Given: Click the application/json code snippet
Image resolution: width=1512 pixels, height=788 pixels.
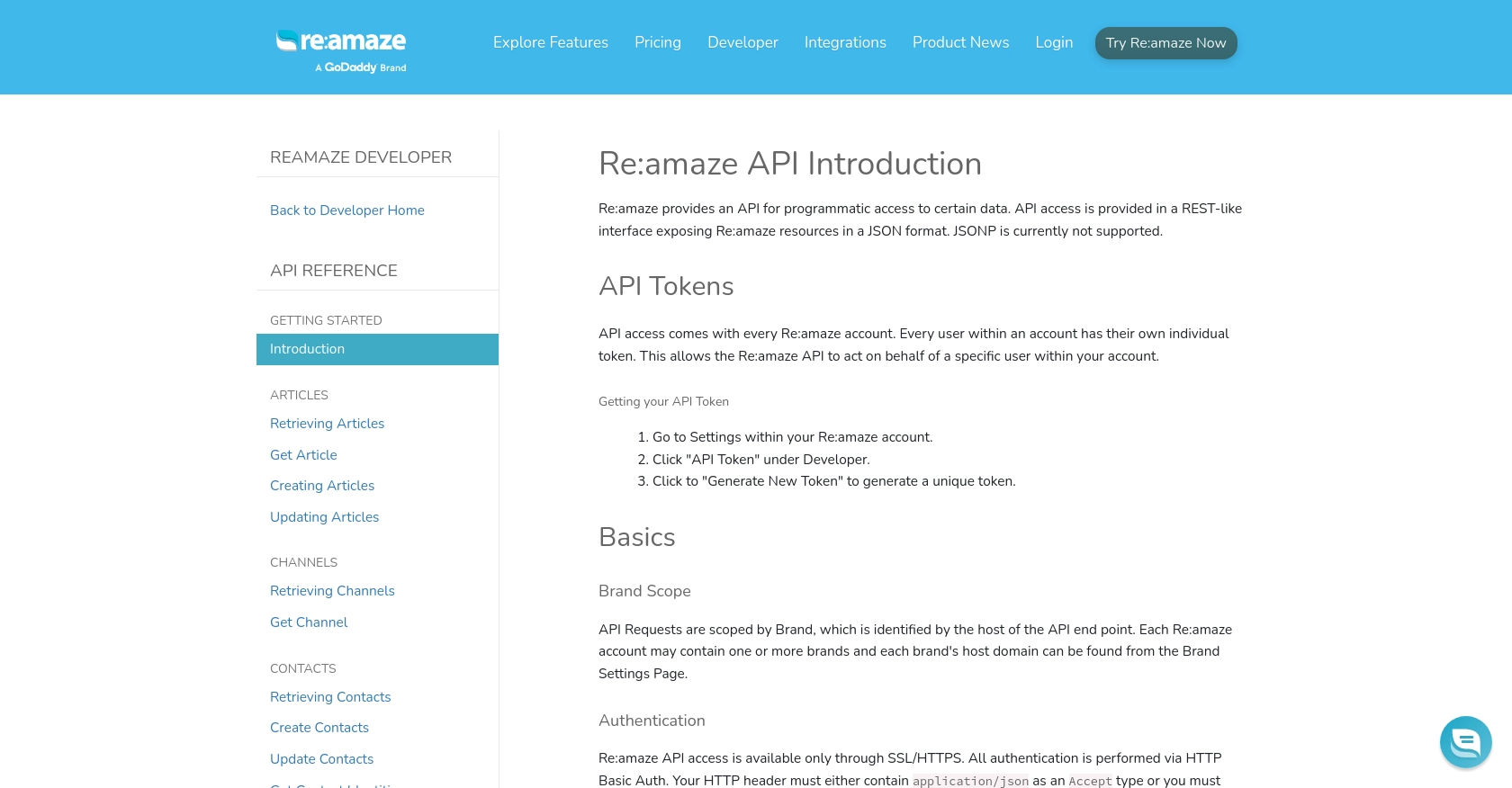Looking at the screenshot, I should point(970,781).
